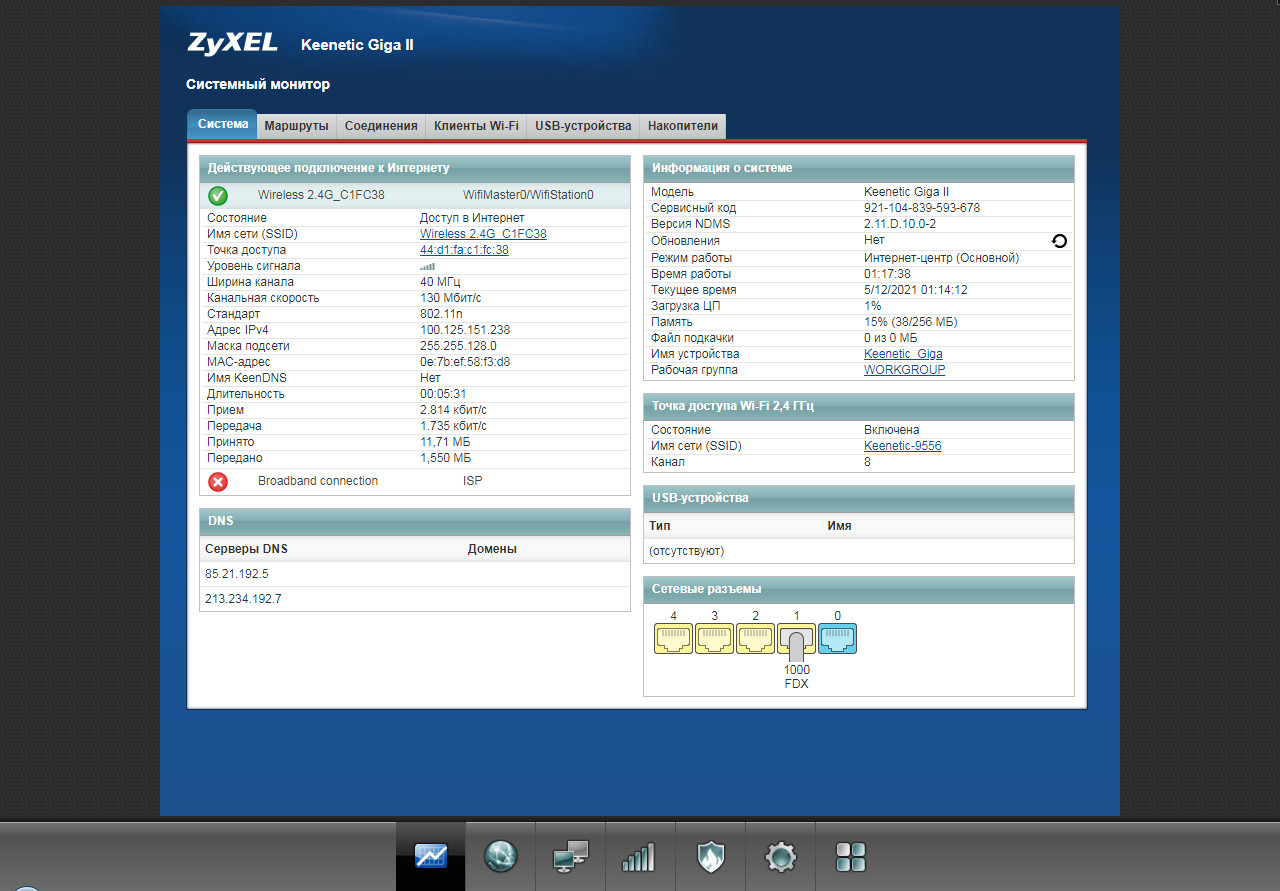Image resolution: width=1280 pixels, height=891 pixels.
Task: Click the 1000 FDX port speed label
Action: pos(797,677)
